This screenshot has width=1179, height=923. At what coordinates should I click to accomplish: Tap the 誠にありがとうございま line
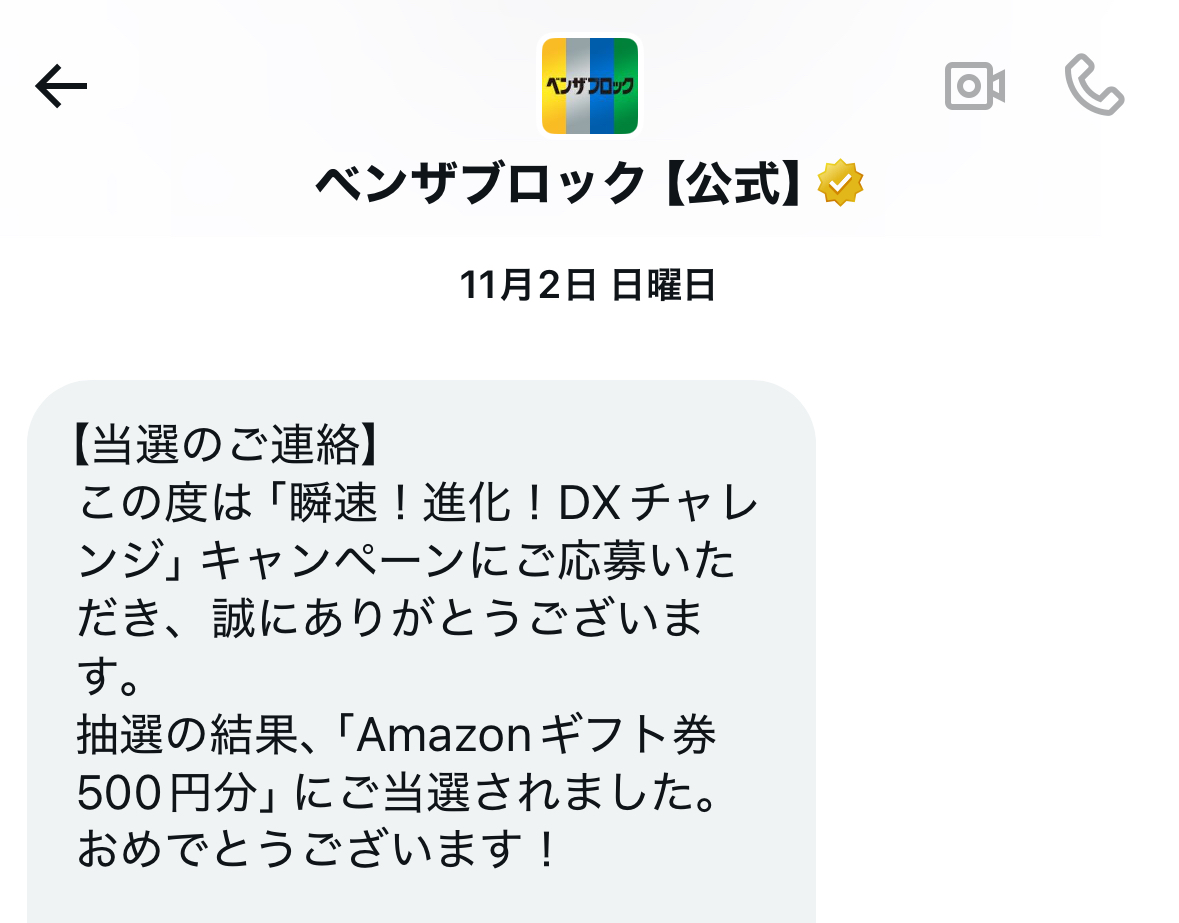457,618
